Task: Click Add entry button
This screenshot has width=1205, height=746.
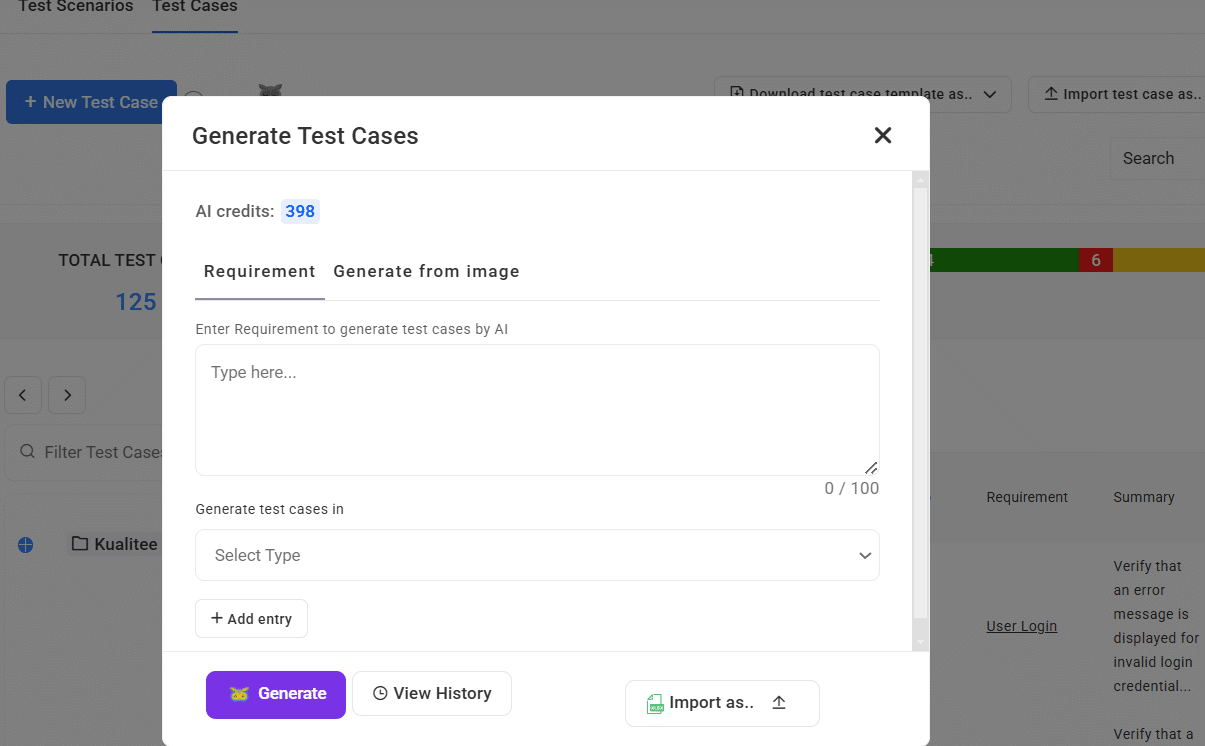Action: [x=251, y=619]
